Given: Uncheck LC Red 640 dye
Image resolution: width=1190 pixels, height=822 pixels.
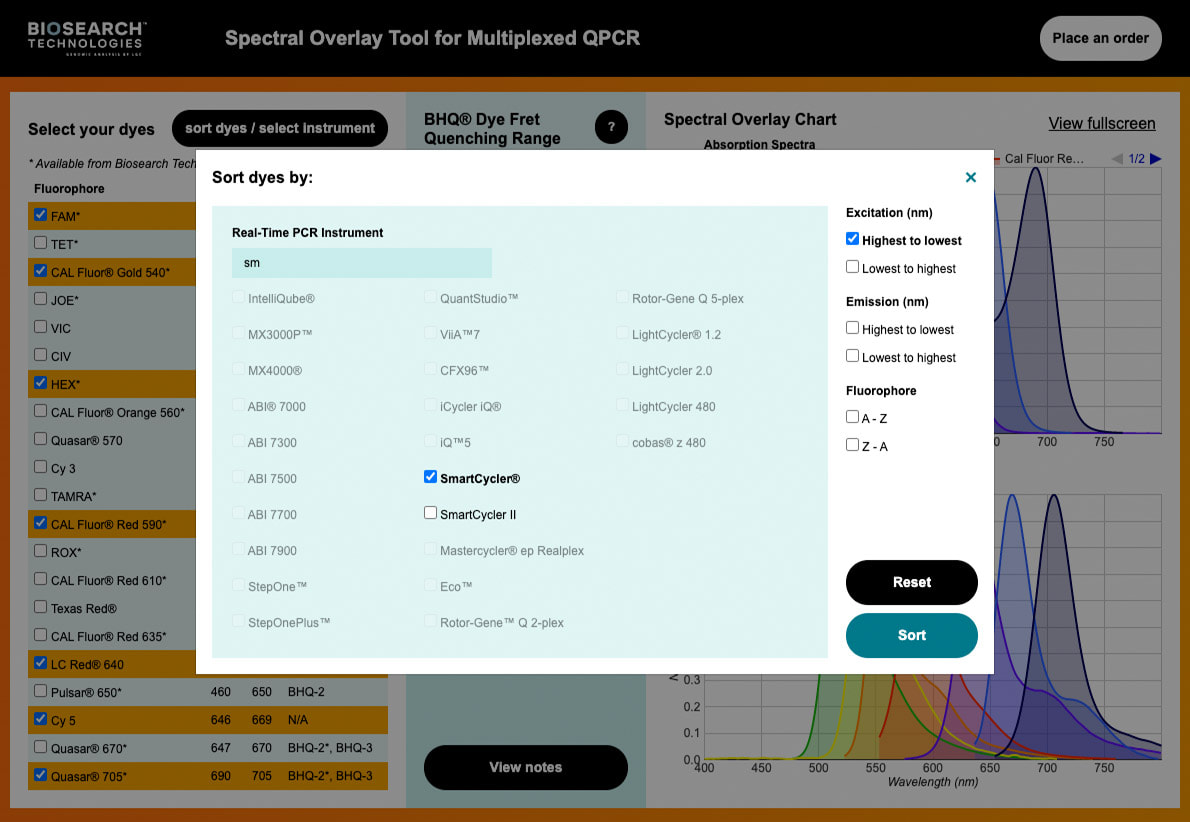Looking at the screenshot, I should 40,663.
